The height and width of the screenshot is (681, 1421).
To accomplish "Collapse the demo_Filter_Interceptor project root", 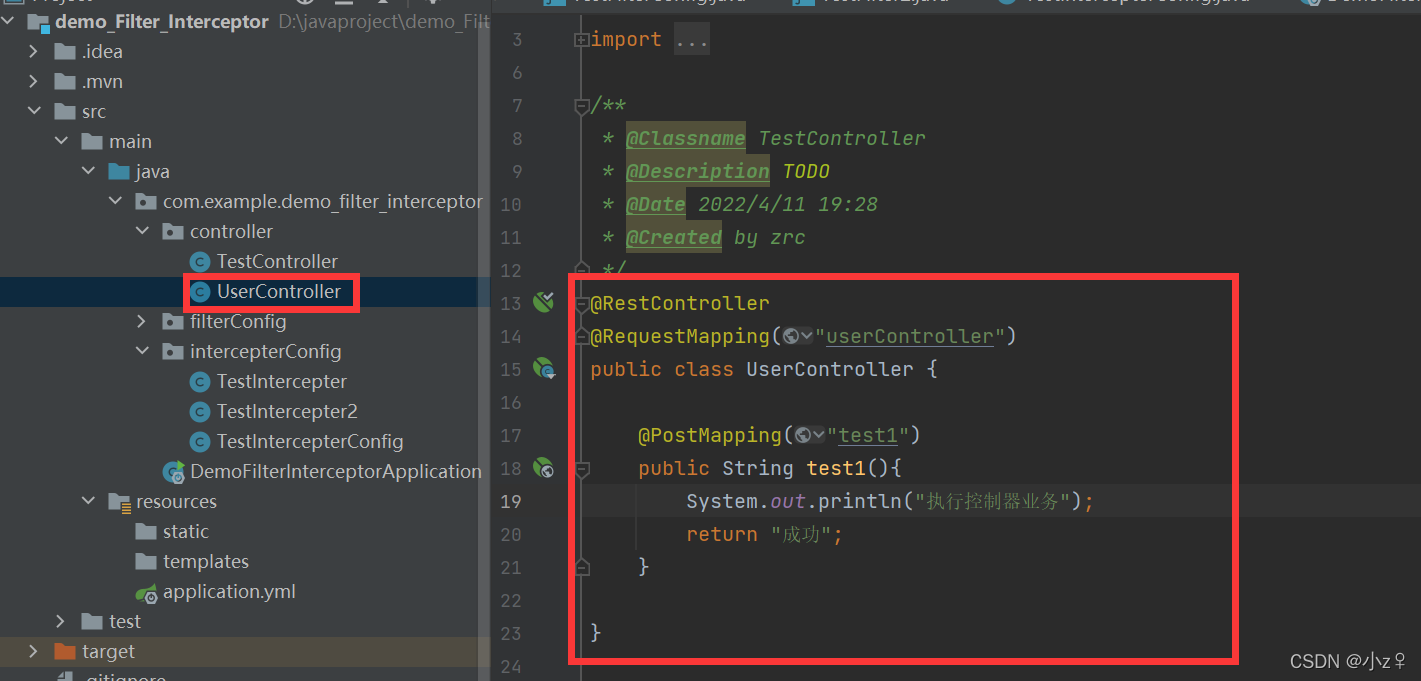I will tap(10, 22).
